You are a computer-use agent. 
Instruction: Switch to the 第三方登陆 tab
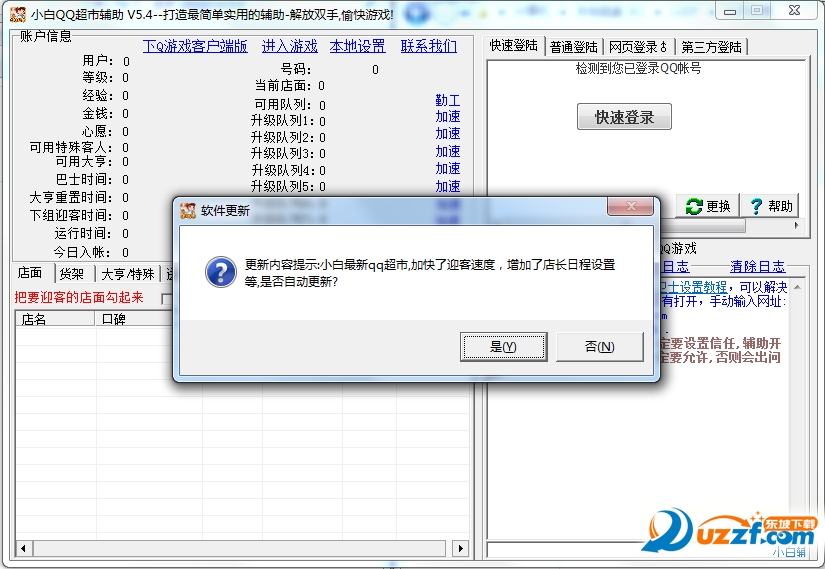(711, 47)
